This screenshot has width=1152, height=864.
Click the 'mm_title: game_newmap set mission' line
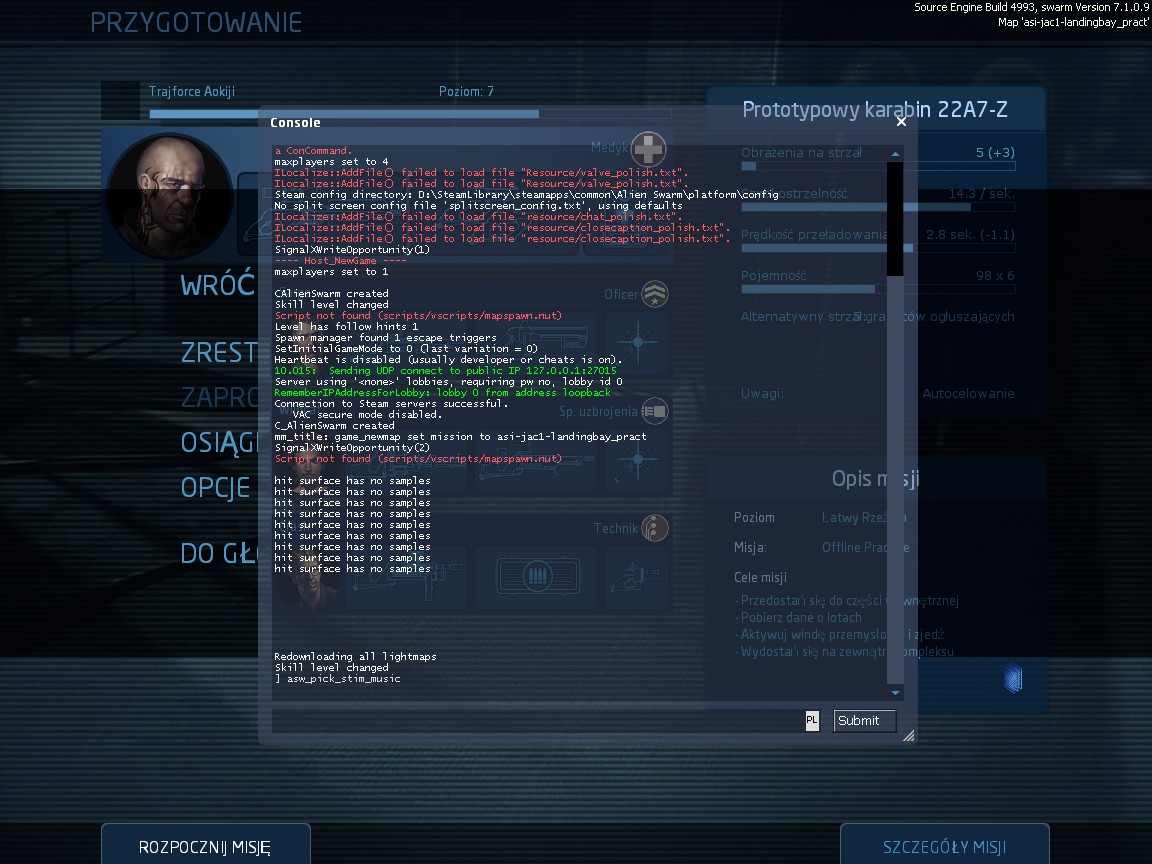[460, 436]
